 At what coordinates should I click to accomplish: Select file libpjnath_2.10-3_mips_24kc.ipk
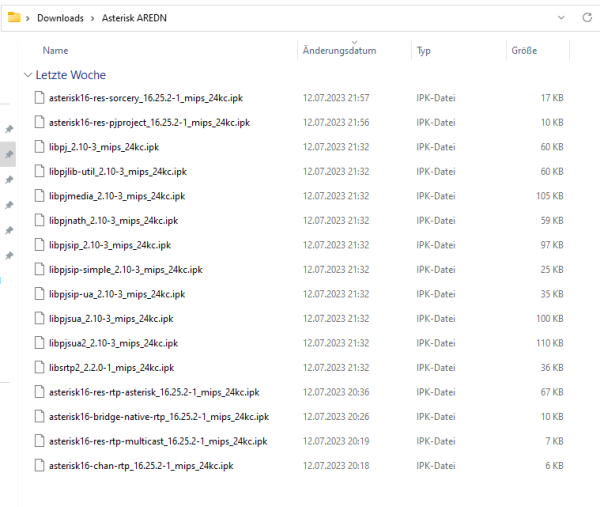pos(113,220)
